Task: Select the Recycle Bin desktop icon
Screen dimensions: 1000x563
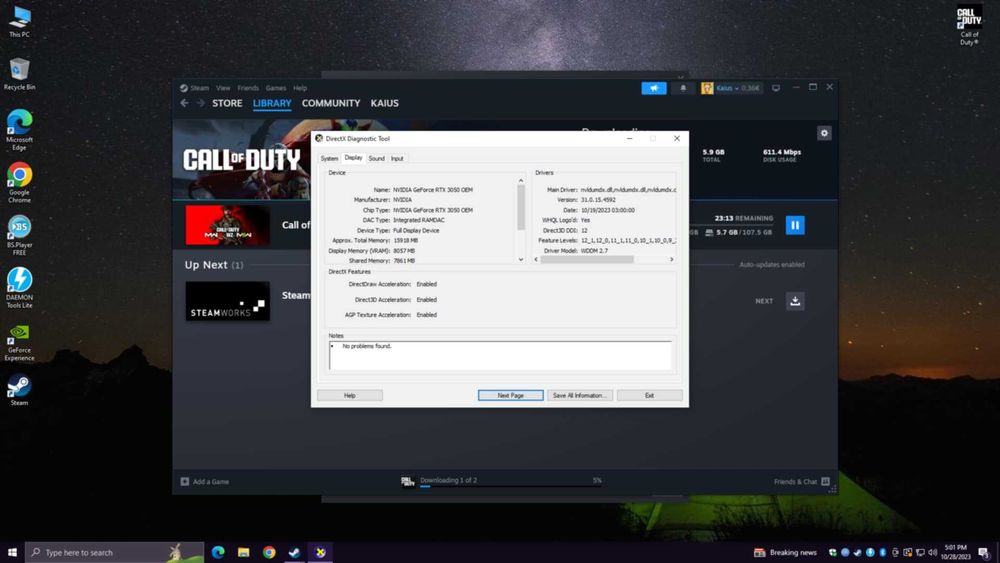Action: point(19,74)
